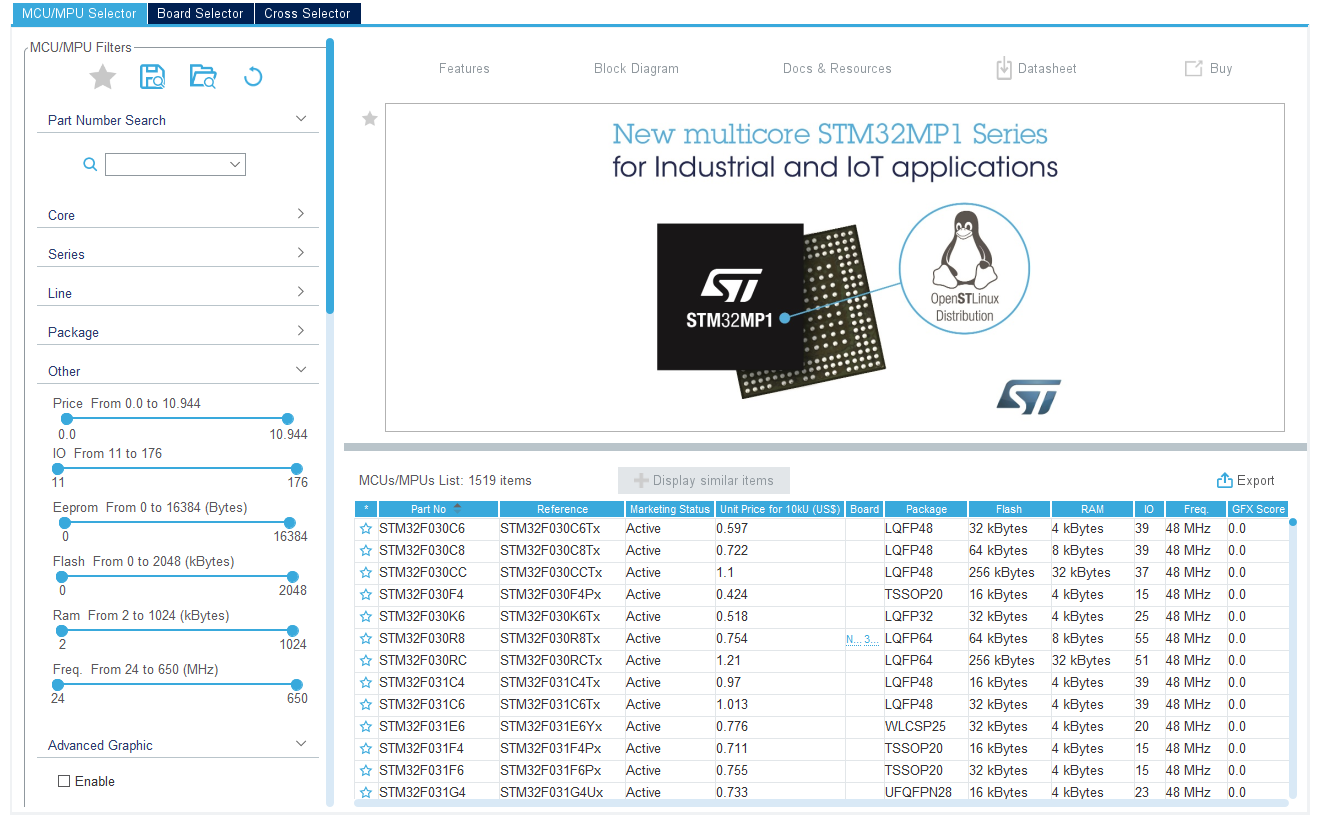Click the Display similar items button
The height and width of the screenshot is (825, 1320).
click(704, 480)
